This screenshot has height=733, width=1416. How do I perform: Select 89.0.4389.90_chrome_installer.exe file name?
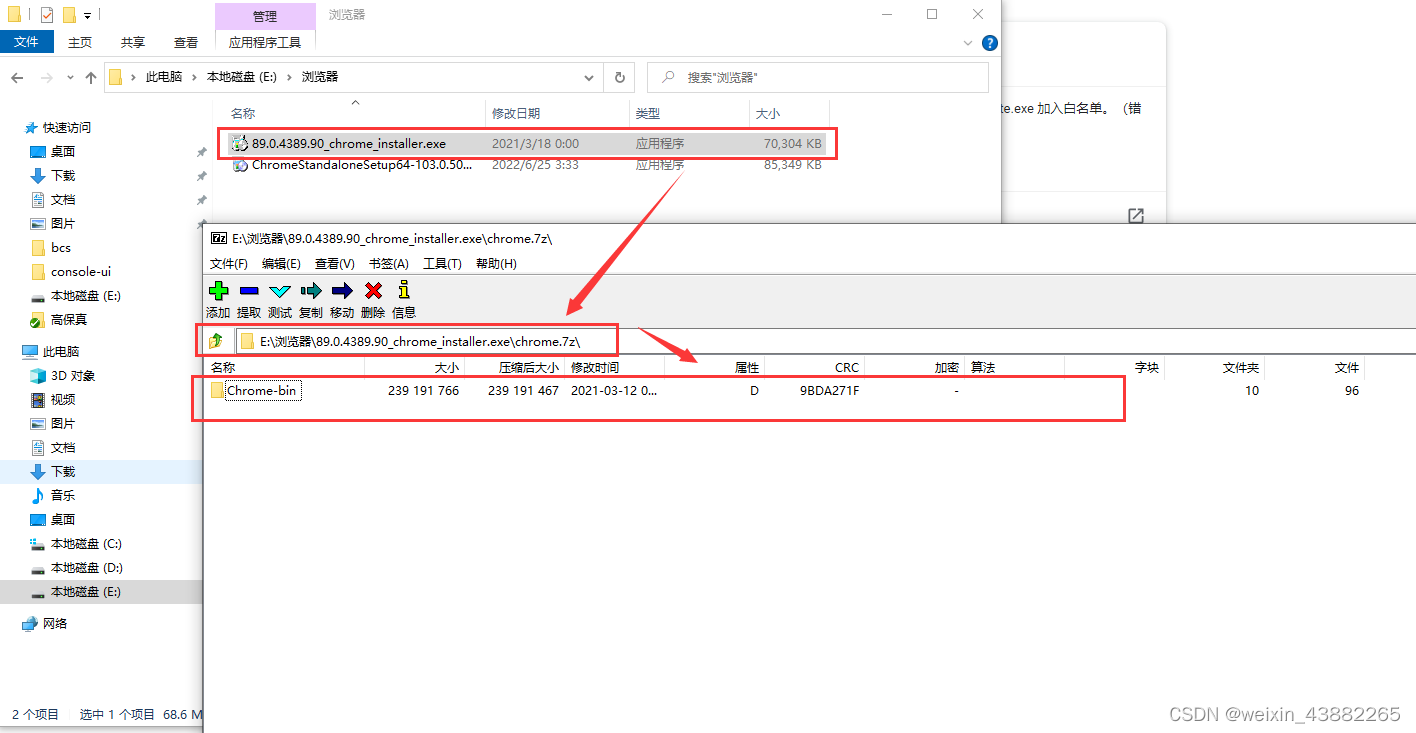click(x=349, y=144)
